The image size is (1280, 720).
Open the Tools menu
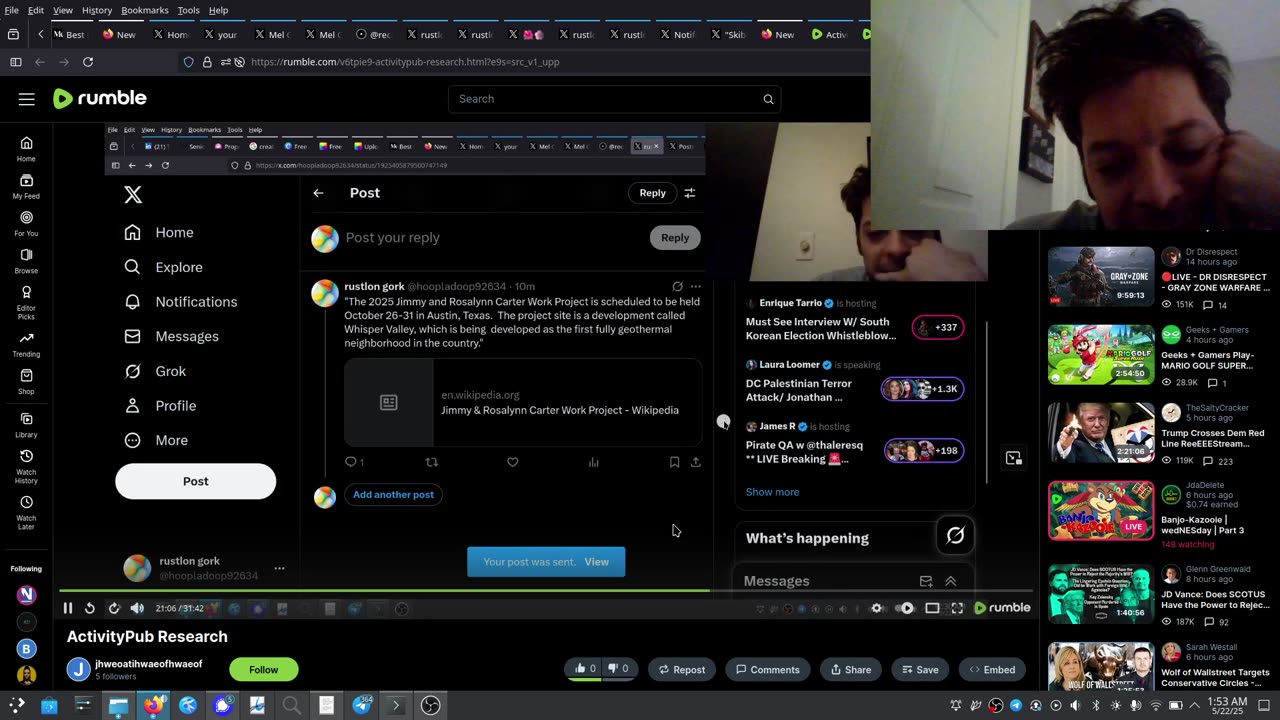click(189, 10)
